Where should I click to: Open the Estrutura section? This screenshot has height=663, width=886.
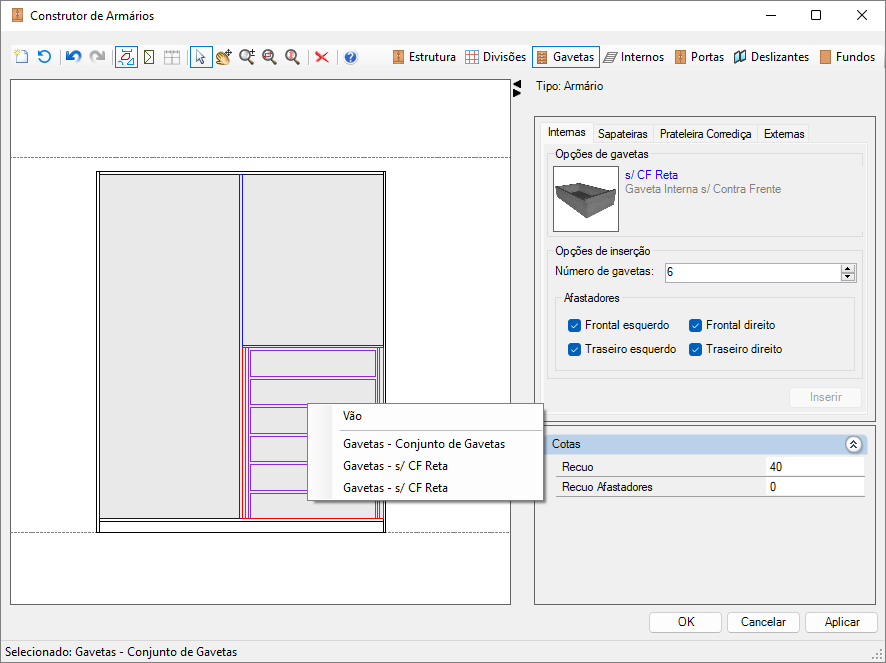pyautogui.click(x=424, y=57)
